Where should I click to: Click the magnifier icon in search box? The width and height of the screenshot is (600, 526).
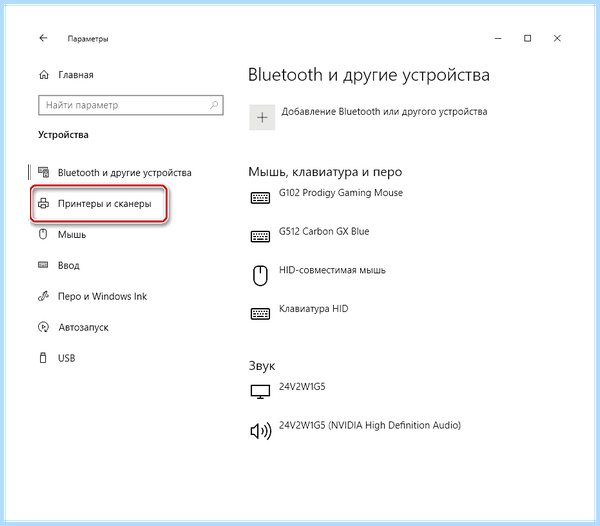(214, 104)
